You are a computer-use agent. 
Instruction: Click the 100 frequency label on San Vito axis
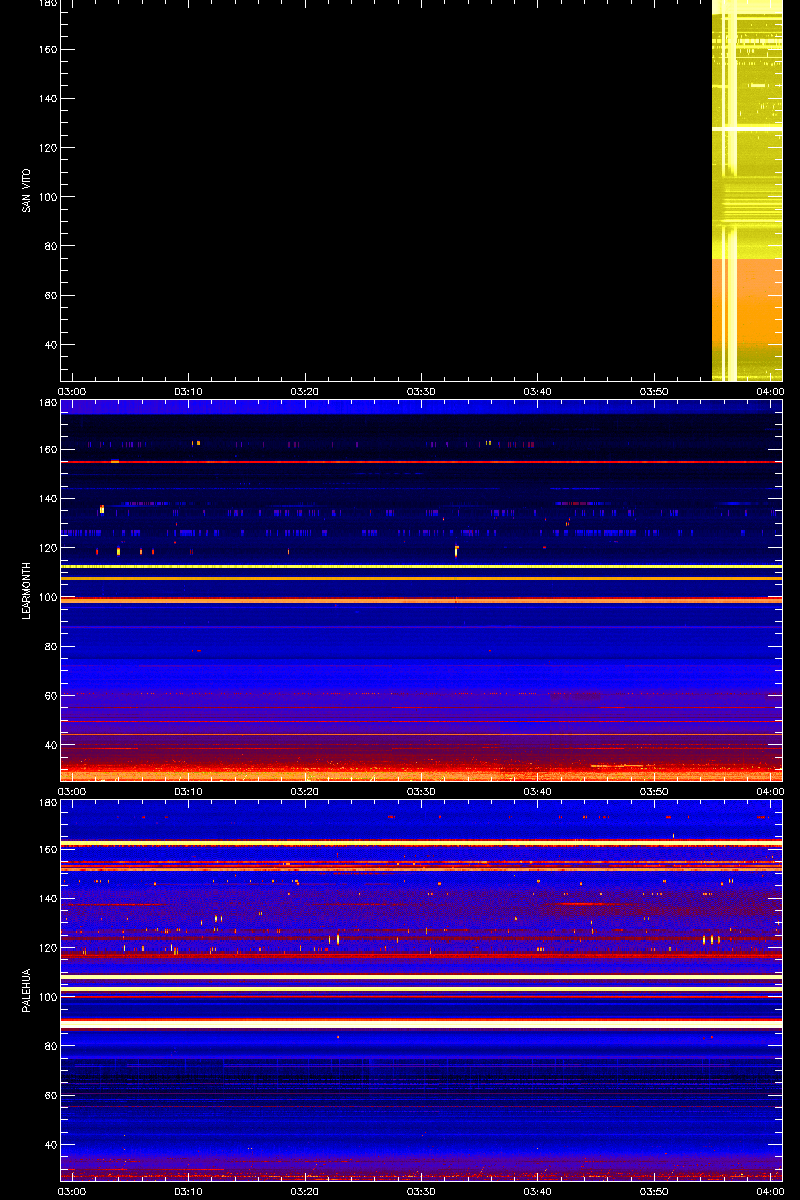pyautogui.click(x=46, y=197)
